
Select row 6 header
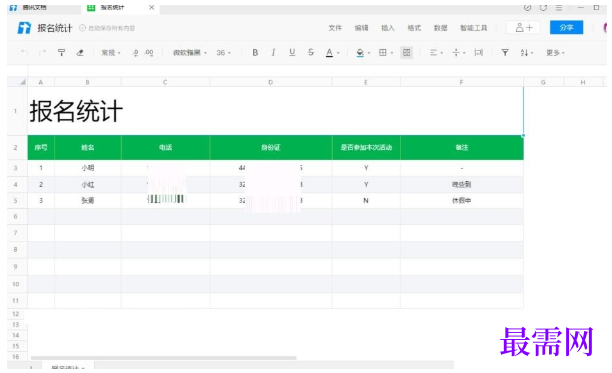point(16,217)
